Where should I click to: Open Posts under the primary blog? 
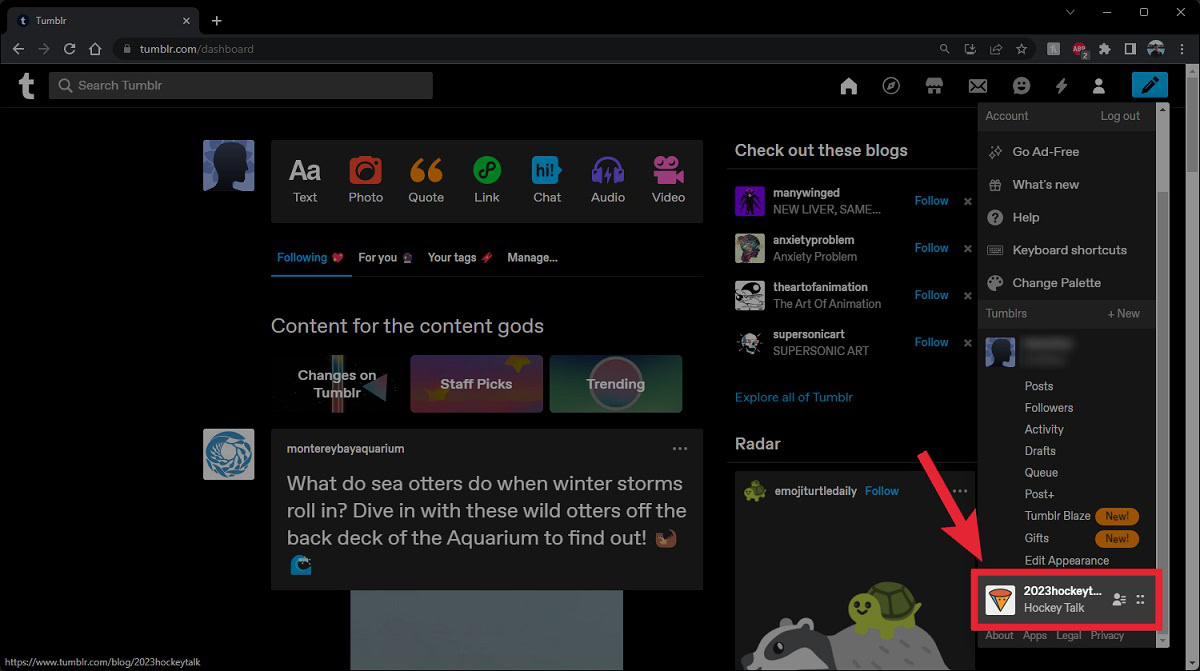click(1039, 386)
